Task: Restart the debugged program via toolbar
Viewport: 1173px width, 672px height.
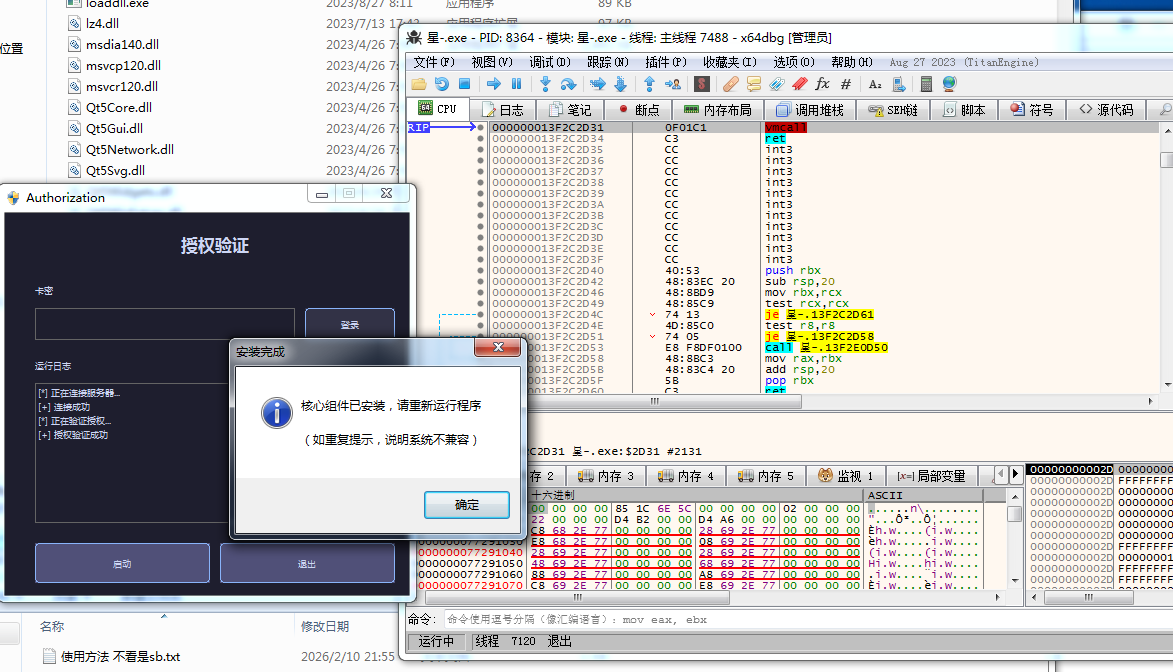Action: [x=441, y=84]
